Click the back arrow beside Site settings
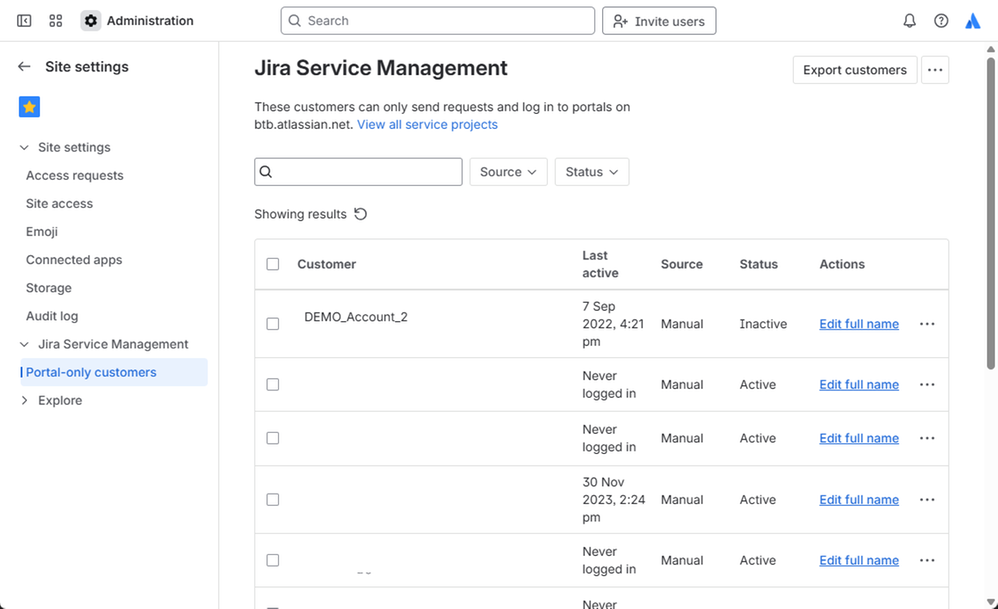This screenshot has height=609, width=998. point(24,67)
